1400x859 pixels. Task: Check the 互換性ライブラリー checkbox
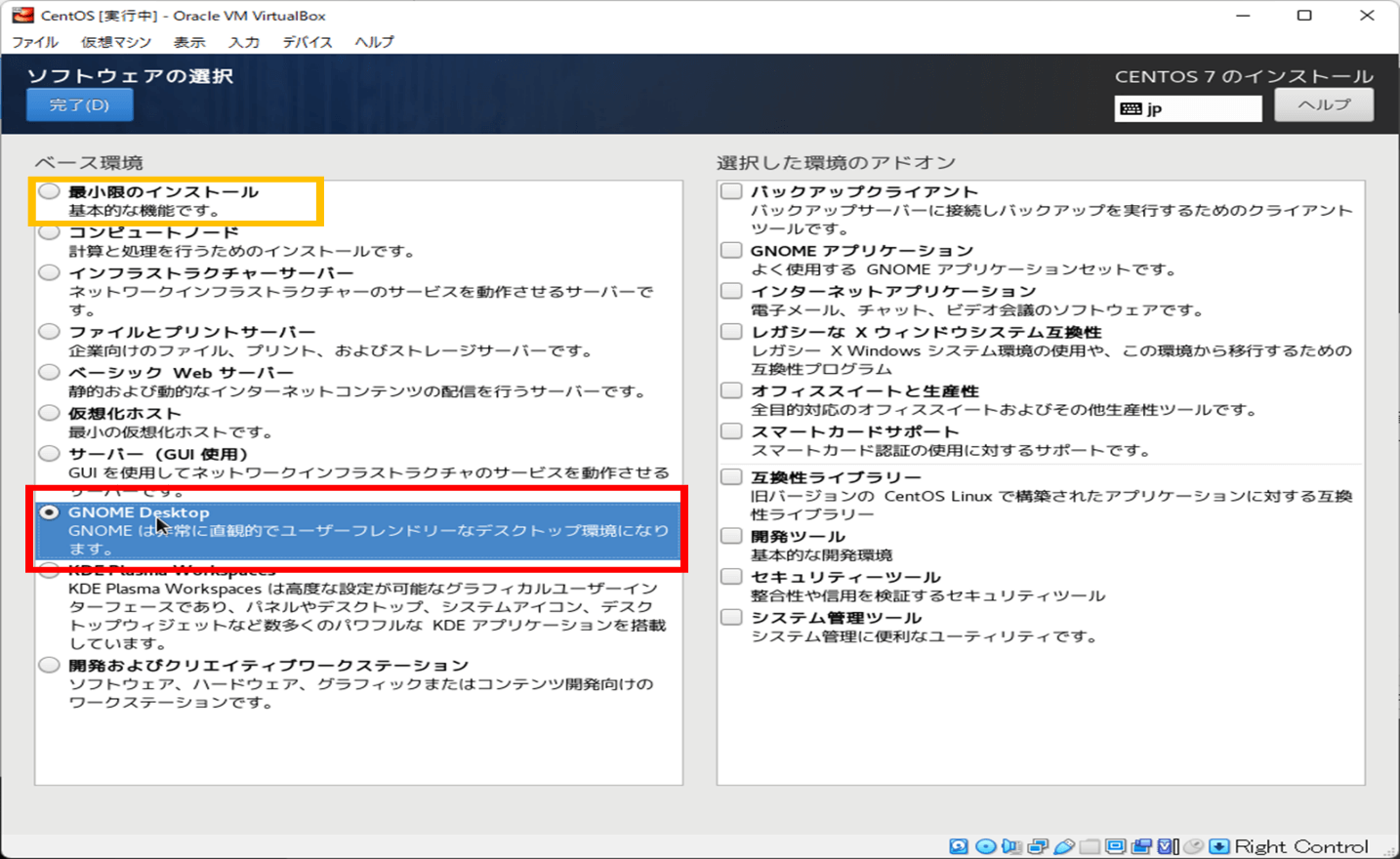click(x=731, y=477)
